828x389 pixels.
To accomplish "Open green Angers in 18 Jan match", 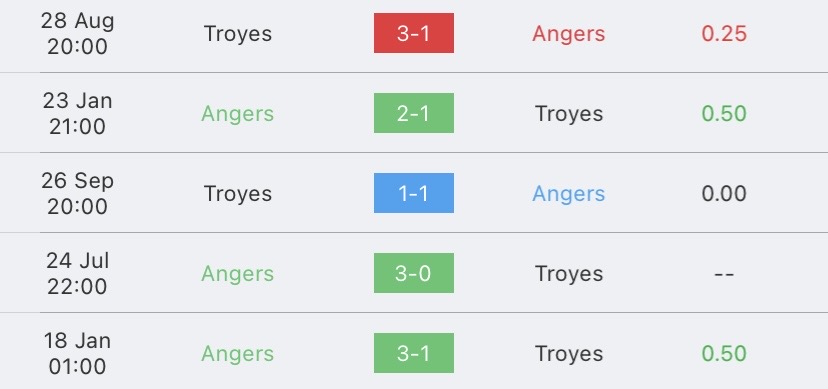I will 238,354.
